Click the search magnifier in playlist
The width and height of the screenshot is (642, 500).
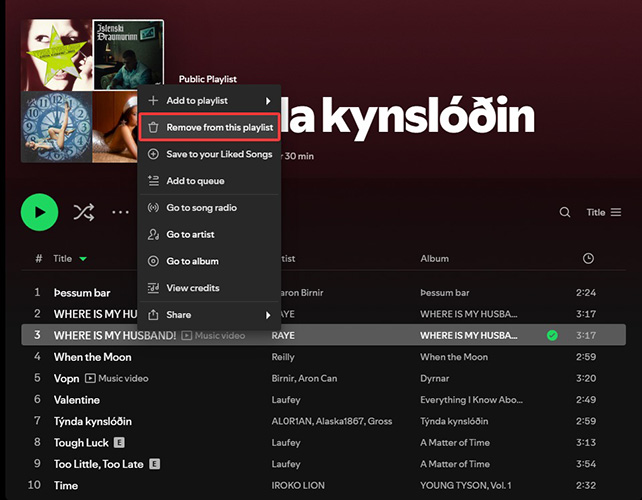tap(565, 212)
